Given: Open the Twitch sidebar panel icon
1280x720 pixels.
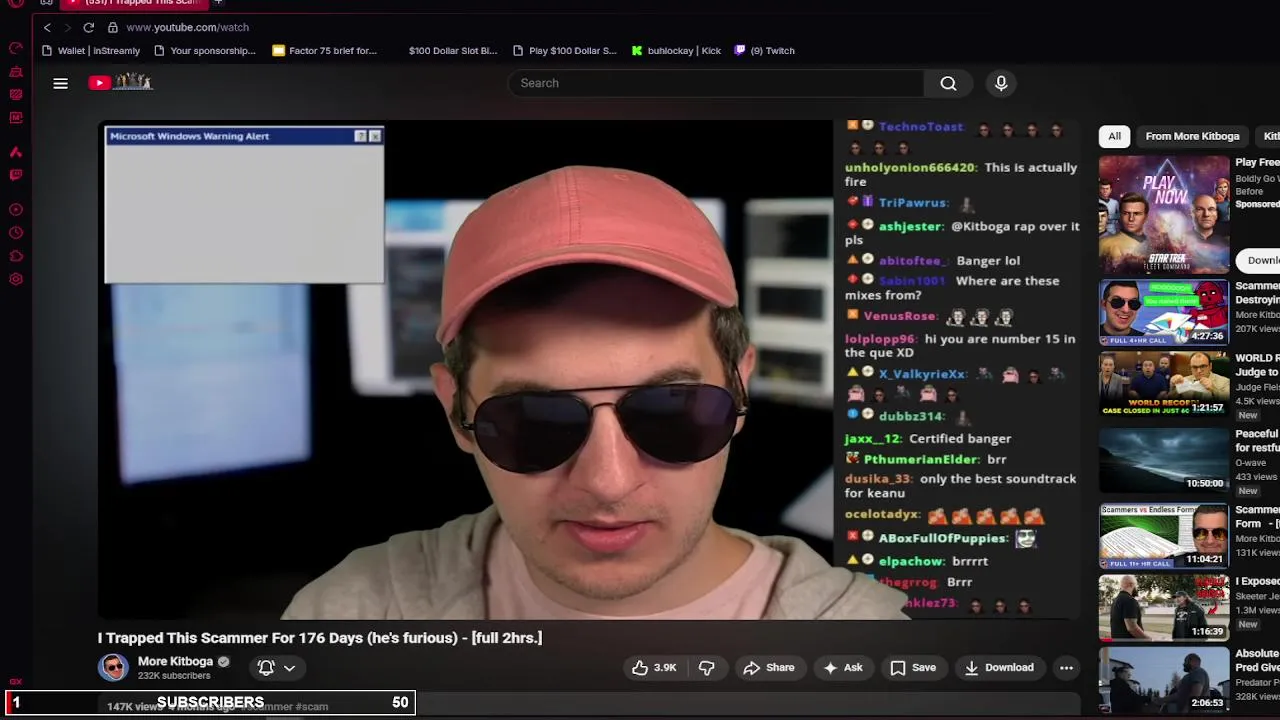Looking at the screenshot, I should tap(16, 175).
